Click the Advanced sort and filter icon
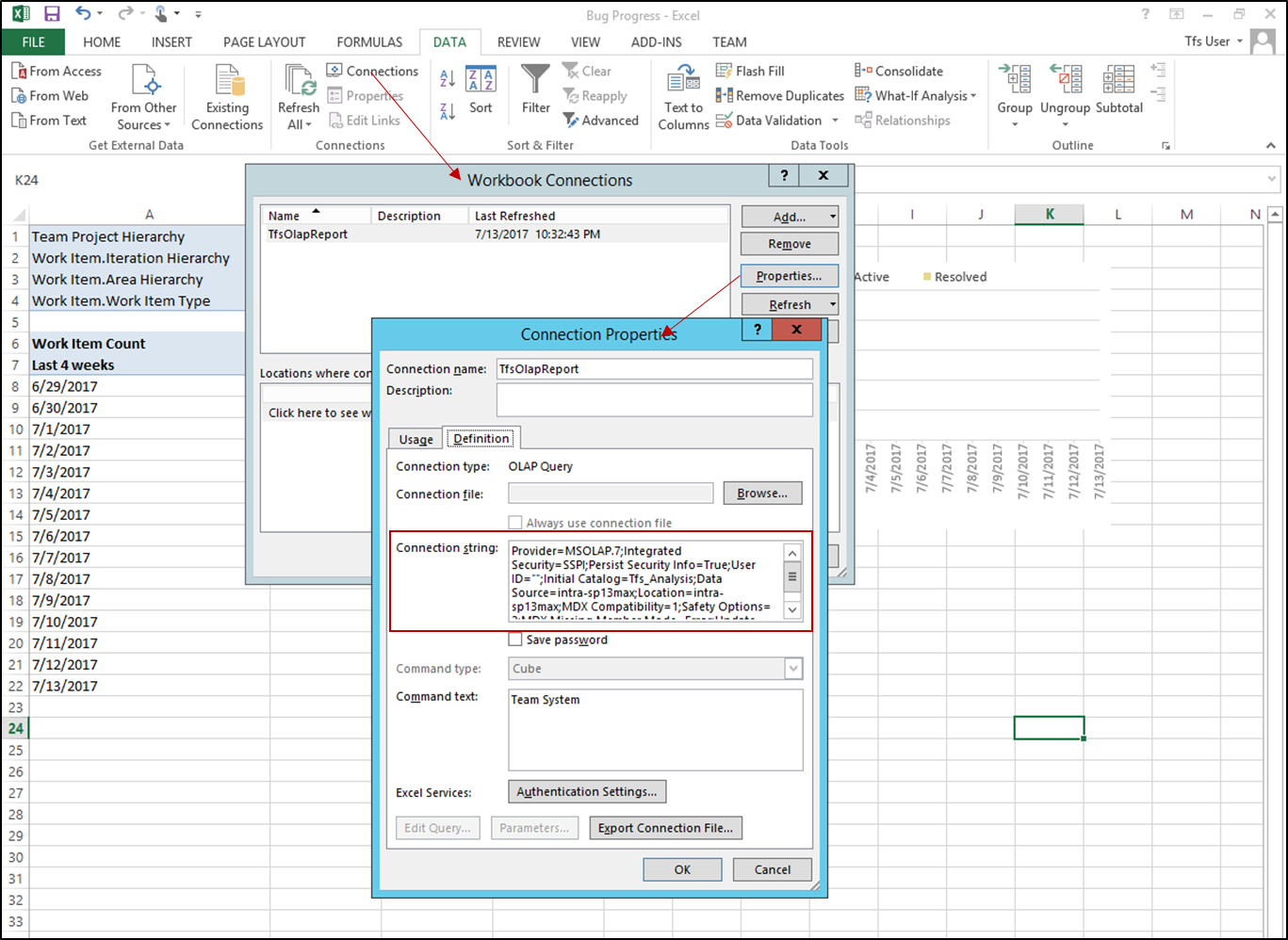1288x940 pixels. [x=601, y=120]
